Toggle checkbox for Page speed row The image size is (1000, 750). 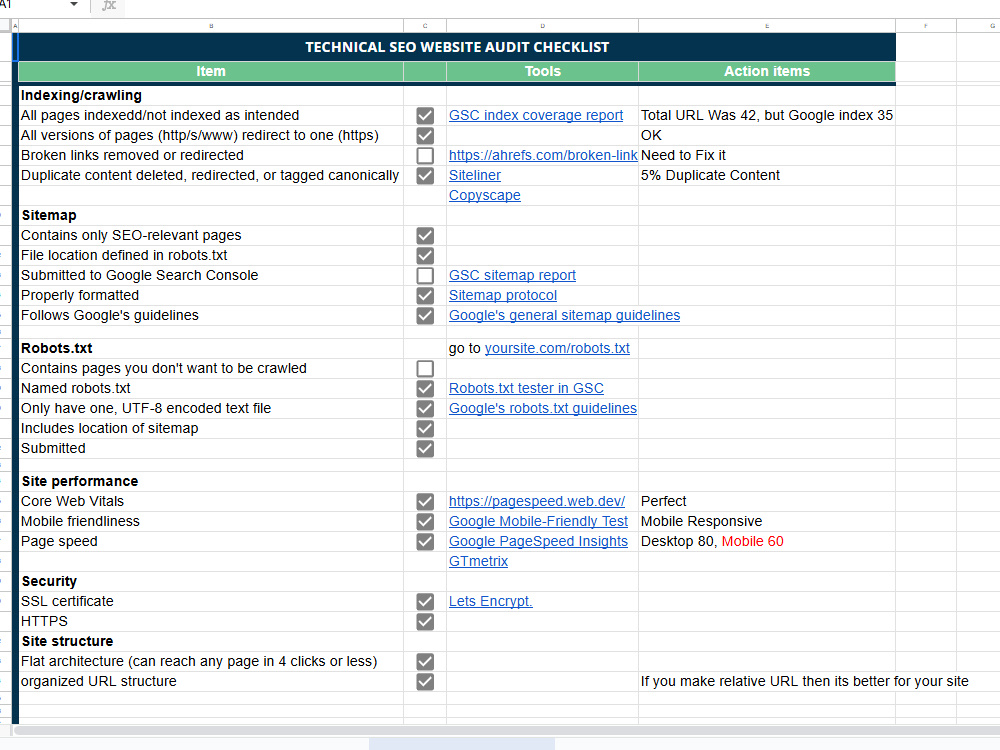click(425, 541)
